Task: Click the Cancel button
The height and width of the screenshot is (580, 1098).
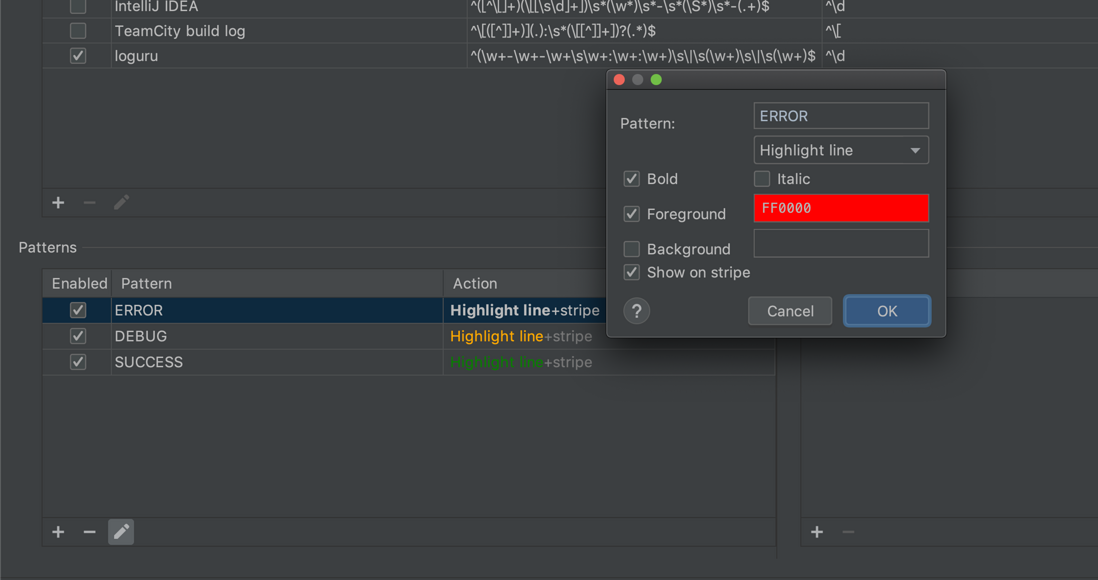Action: [790, 311]
